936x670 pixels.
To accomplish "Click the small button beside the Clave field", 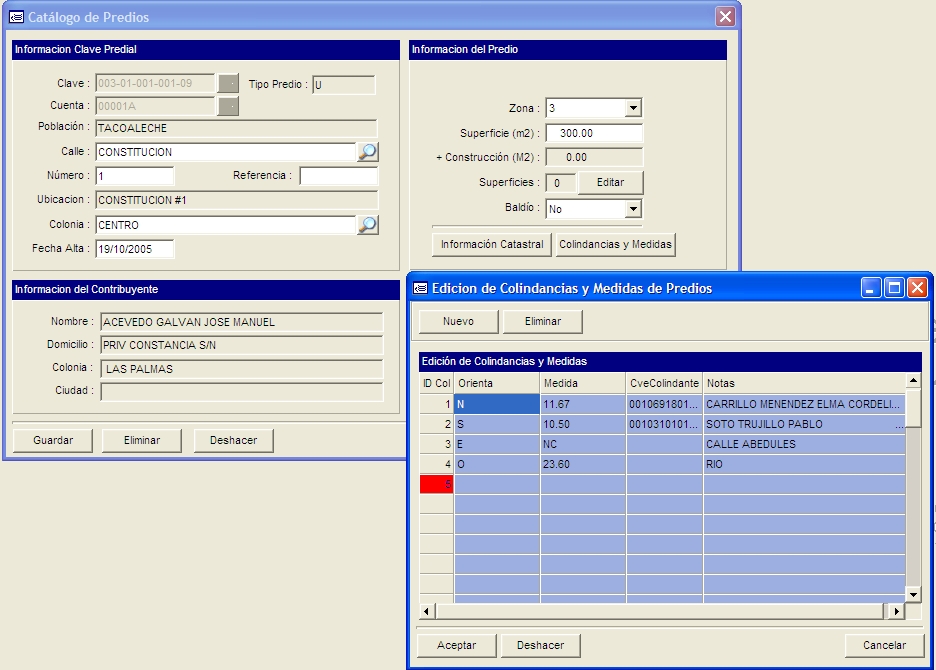I will [x=228, y=84].
